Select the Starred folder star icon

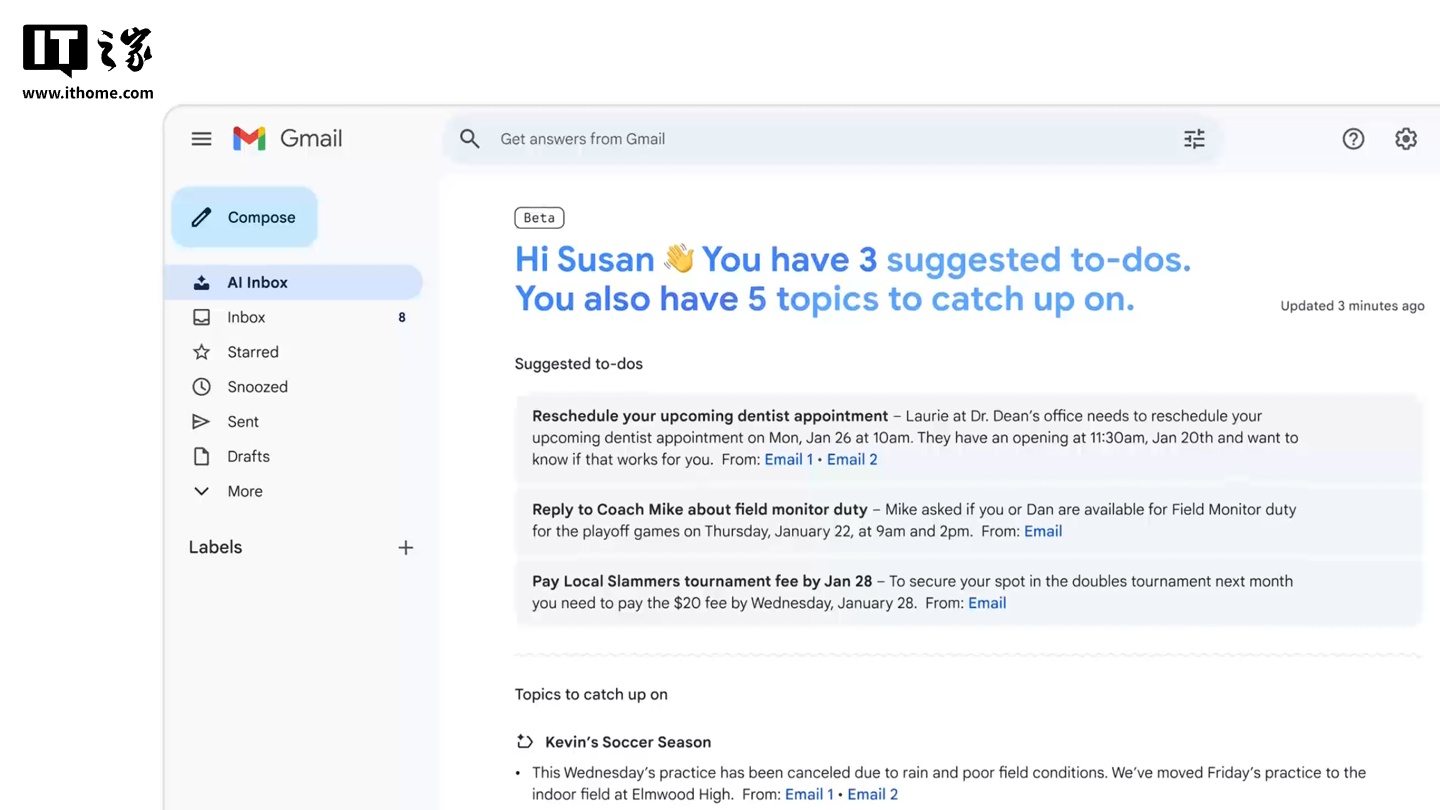tap(202, 351)
